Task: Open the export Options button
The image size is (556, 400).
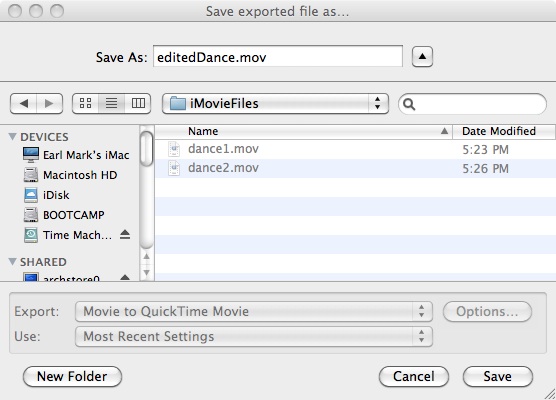Action: tap(487, 311)
